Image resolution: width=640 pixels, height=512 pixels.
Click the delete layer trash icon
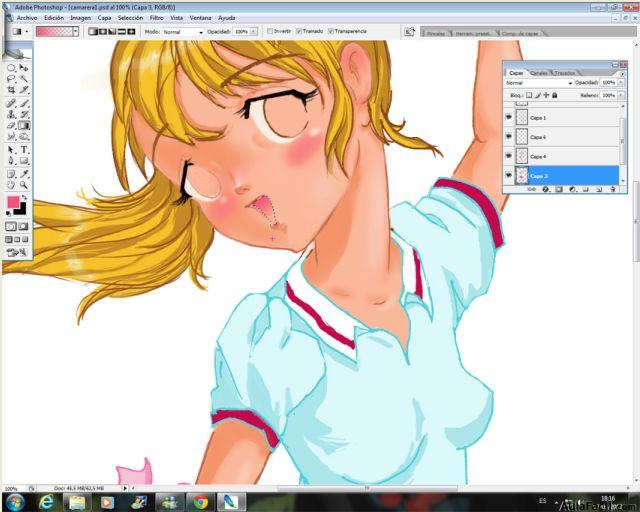(613, 189)
